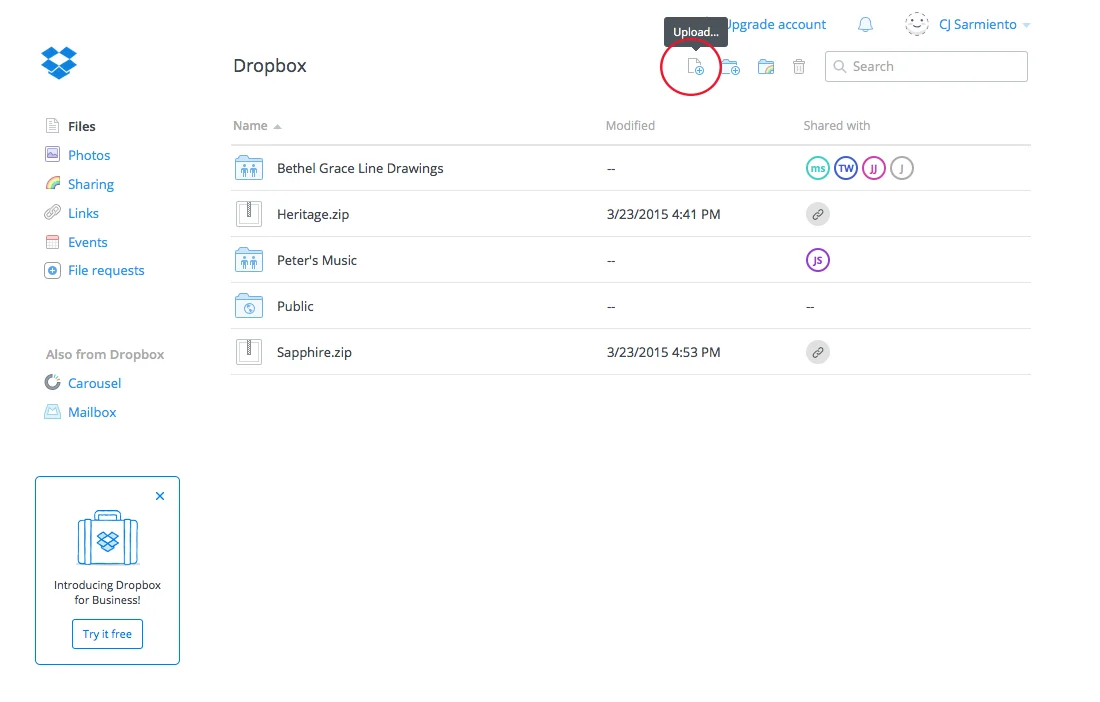Click the 'ms' member avatar
The height and width of the screenshot is (702, 1100).
[817, 168]
